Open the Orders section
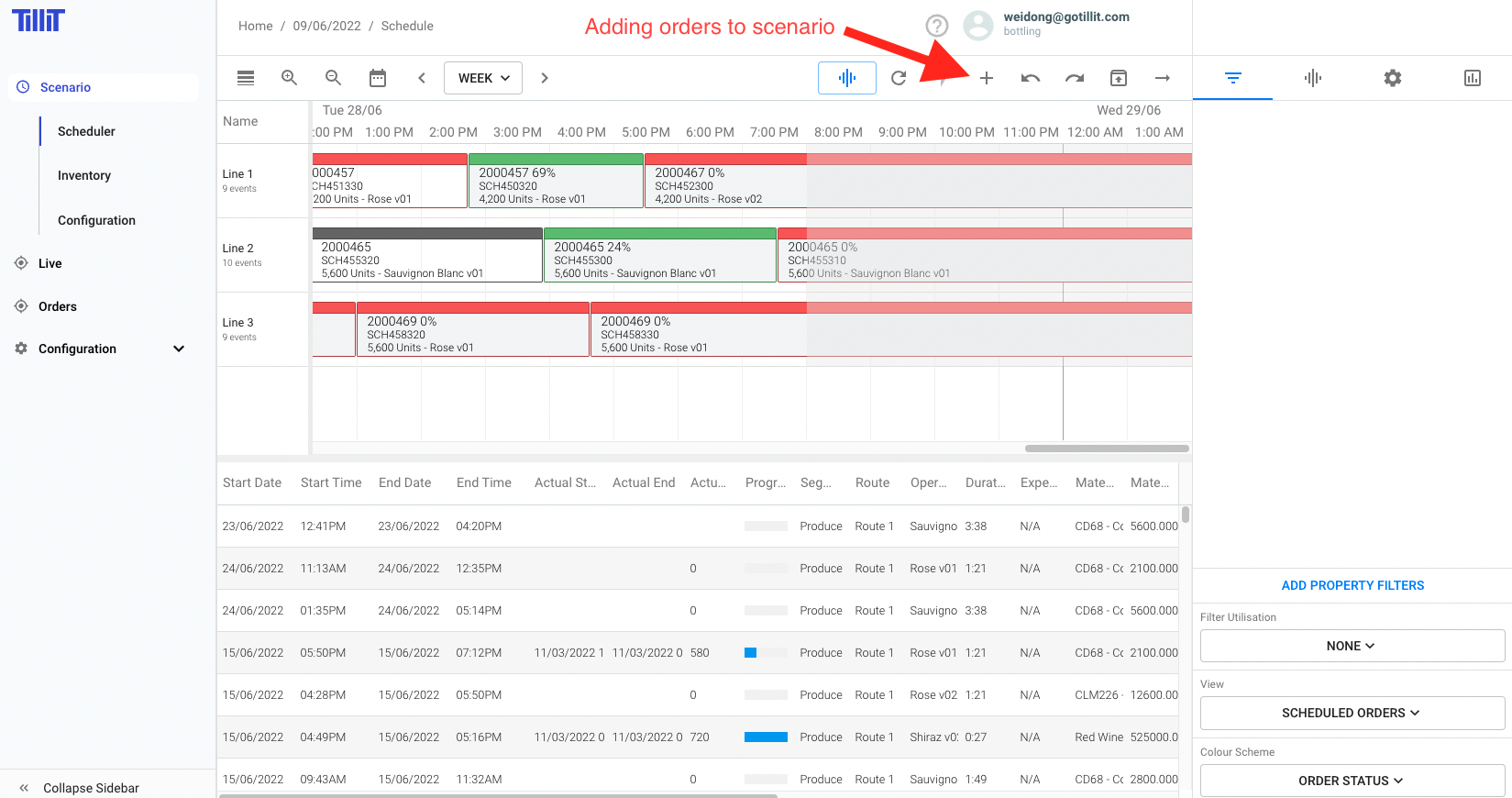This screenshot has width=1512, height=798. [57, 306]
